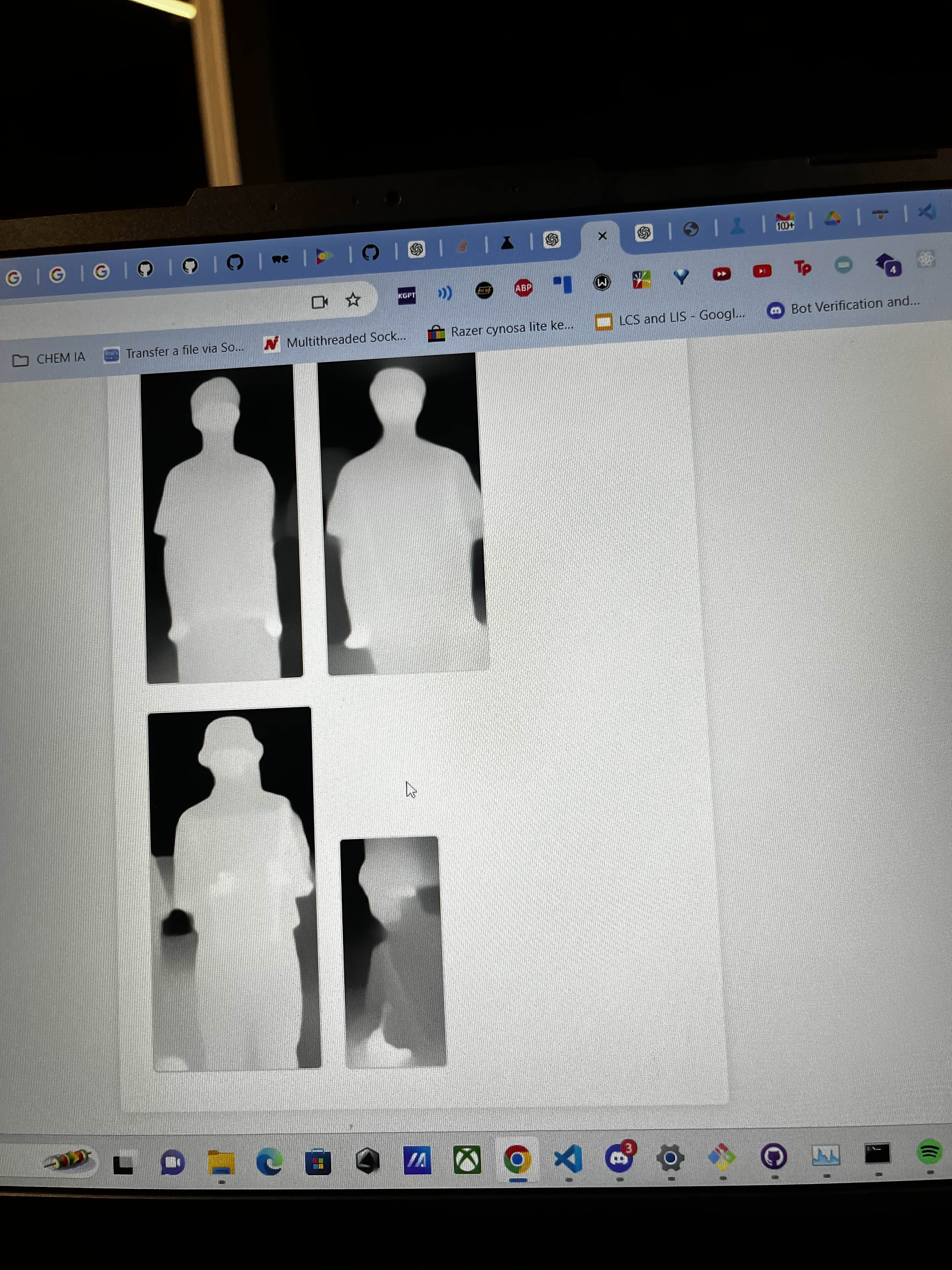Open Discord from the taskbar
This screenshot has width=952, height=1270.
[x=619, y=1158]
